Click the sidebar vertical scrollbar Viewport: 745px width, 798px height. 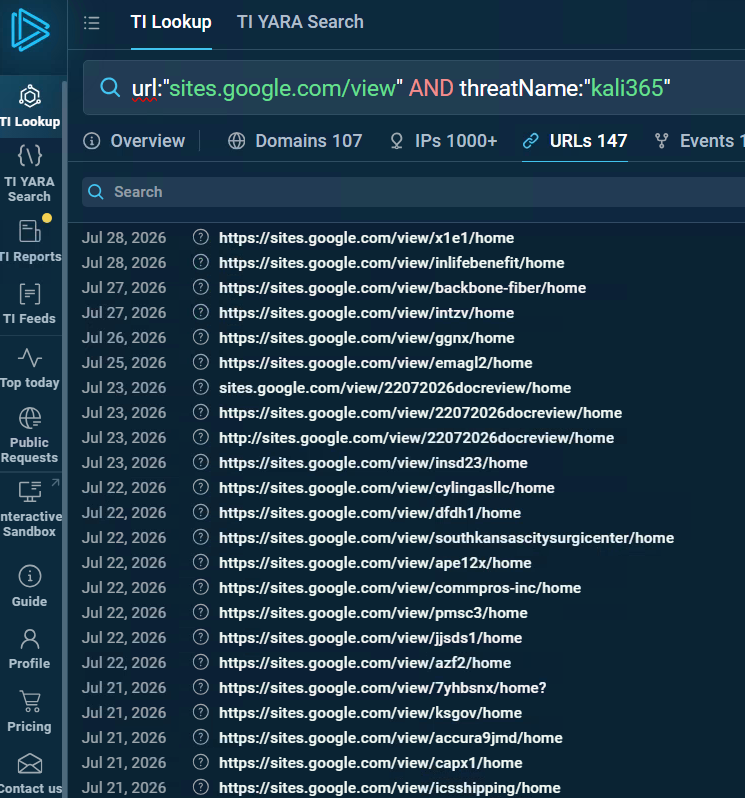65,438
